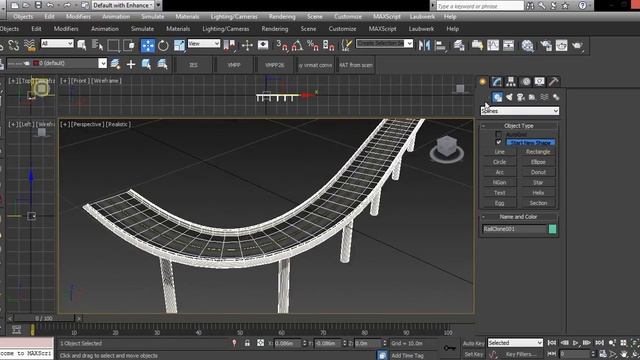Uncheck the Start New Shape checkbox
This screenshot has height=360, width=640.
click(x=498, y=142)
